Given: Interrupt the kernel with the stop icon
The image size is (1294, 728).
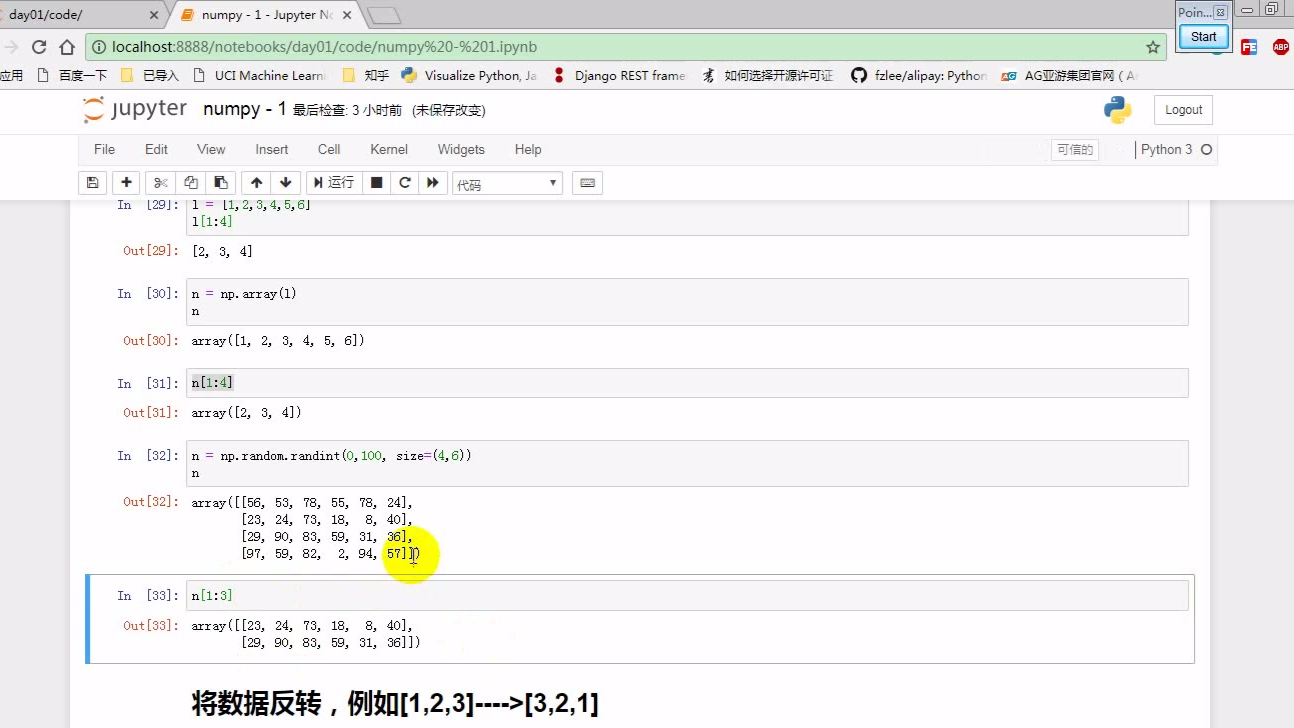Looking at the screenshot, I should [377, 183].
